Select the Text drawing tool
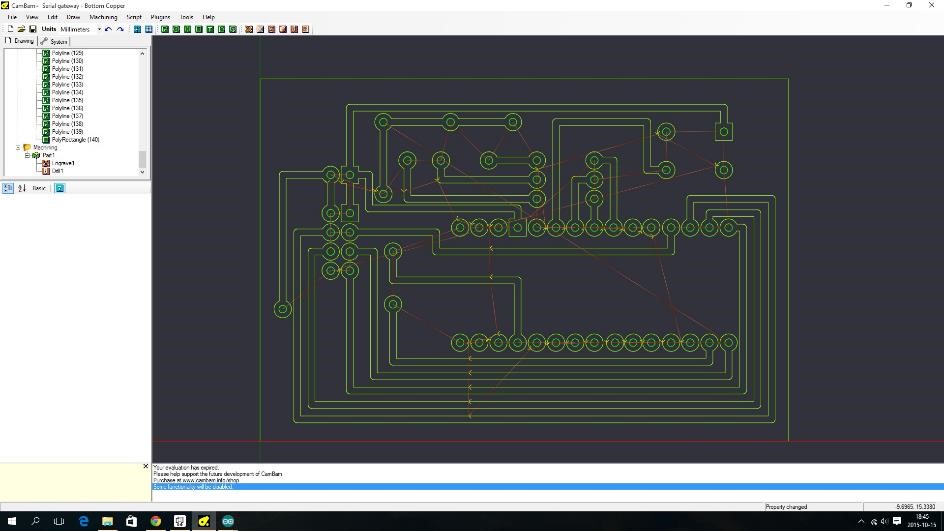The image size is (944, 531). [x=210, y=29]
